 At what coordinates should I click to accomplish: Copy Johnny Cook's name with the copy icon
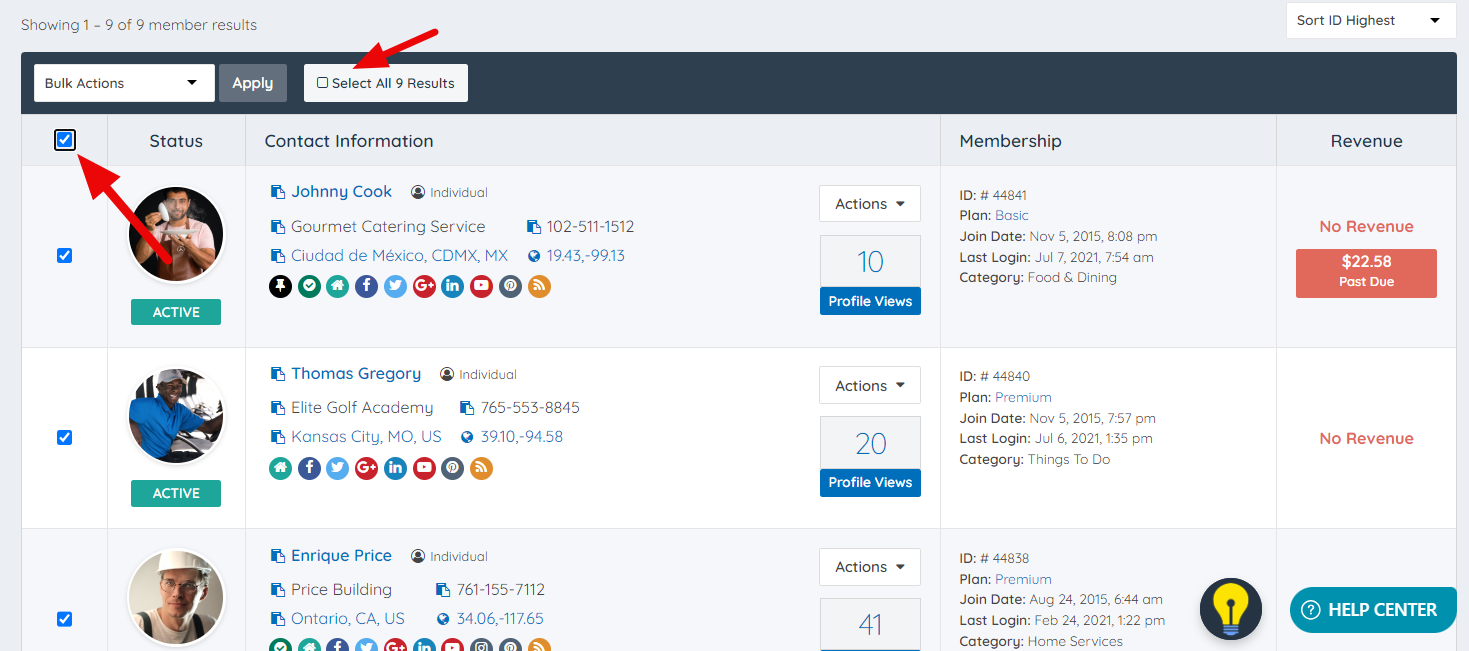[278, 191]
